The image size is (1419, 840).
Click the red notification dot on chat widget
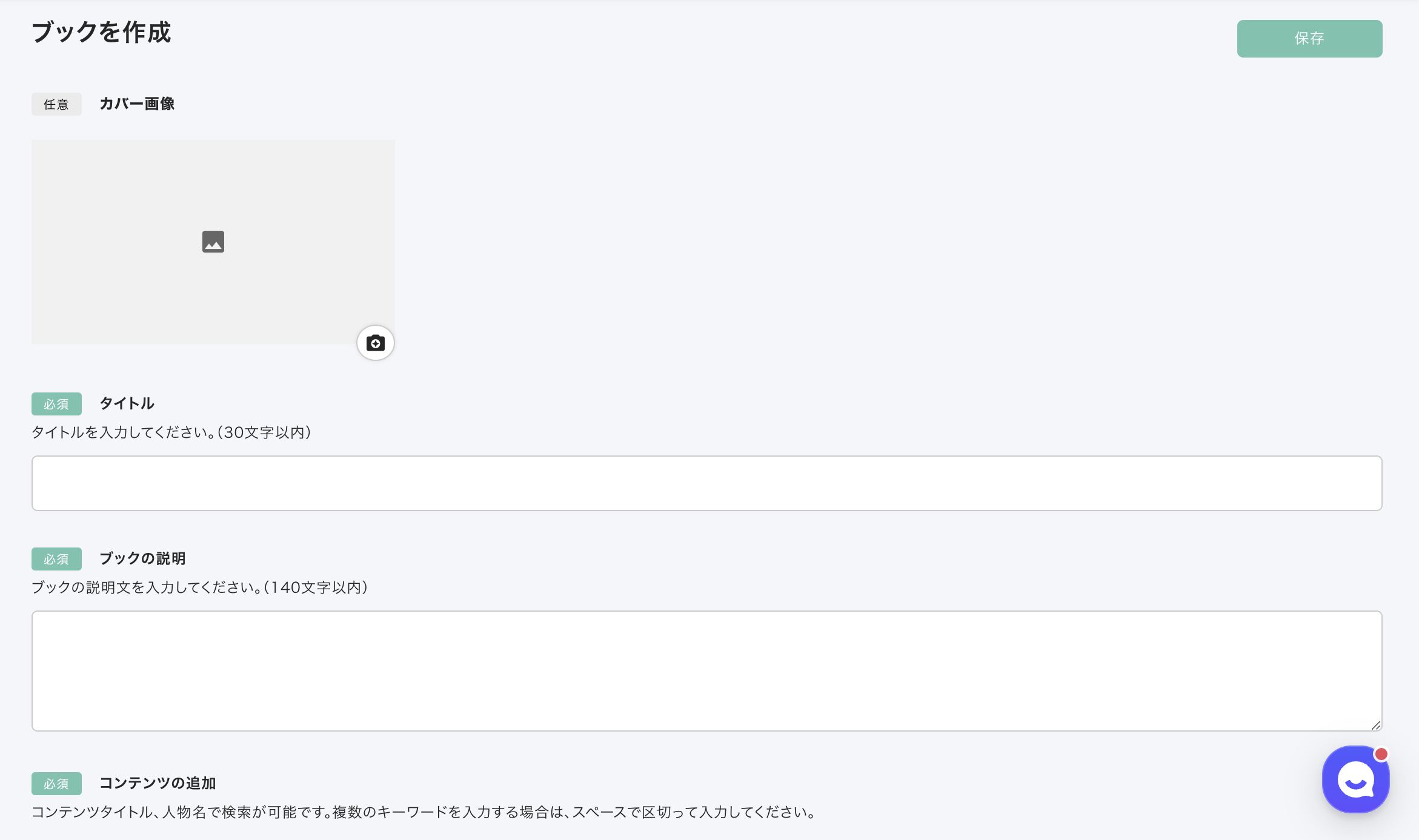click(x=1381, y=754)
